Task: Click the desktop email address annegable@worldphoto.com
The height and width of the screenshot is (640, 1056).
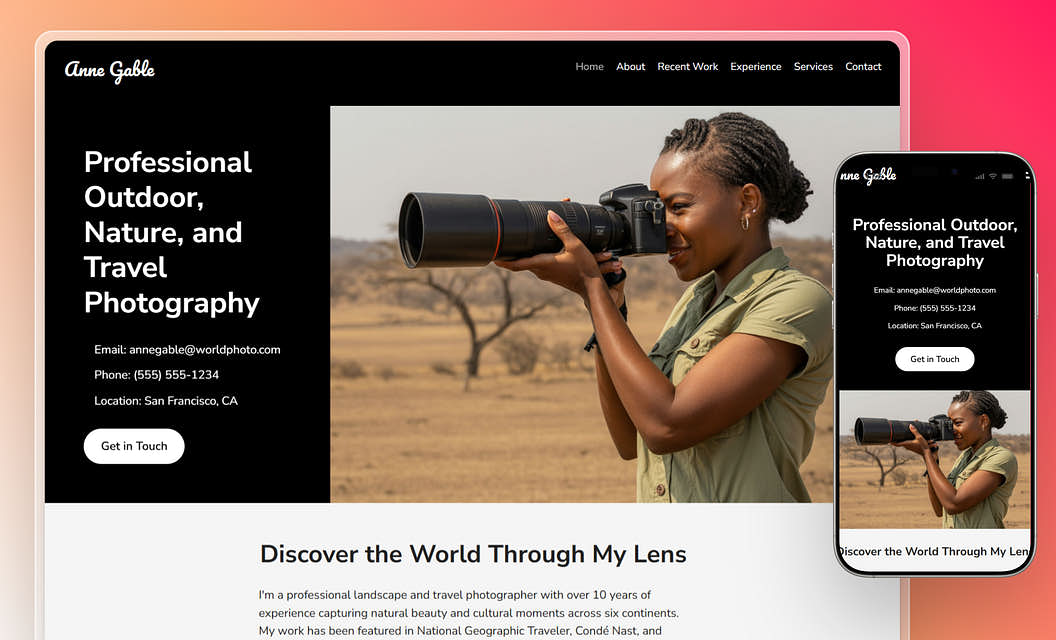Action: pyautogui.click(x=187, y=350)
